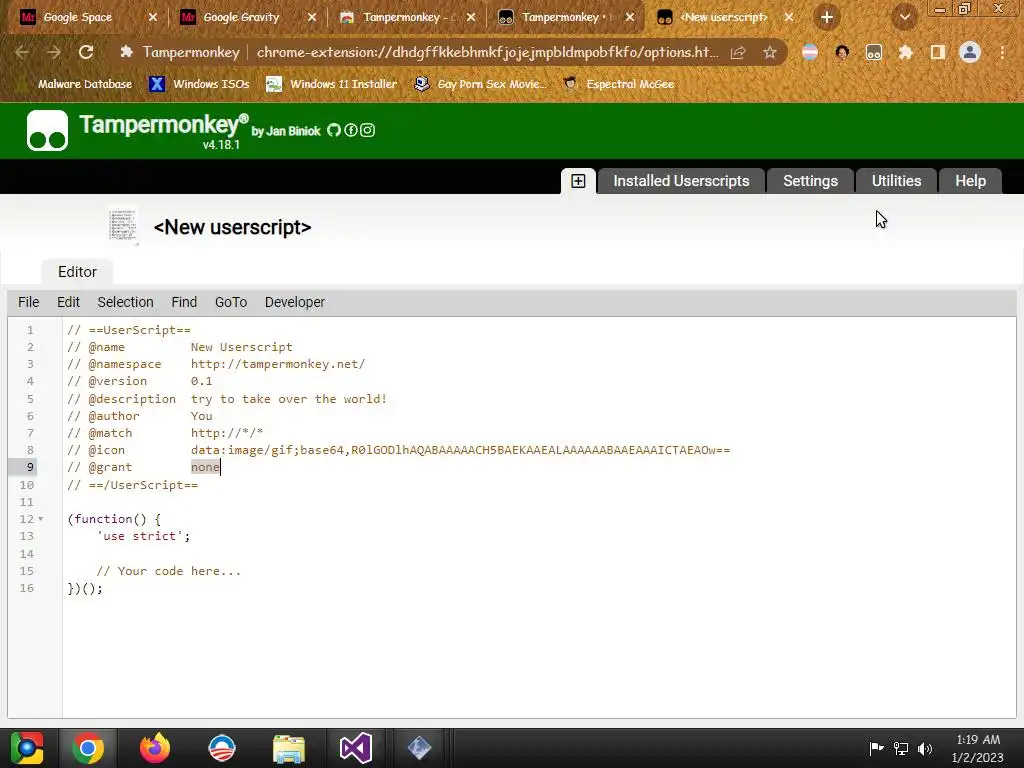Switch to the Help tab
Image resolution: width=1024 pixels, height=768 pixels.
click(x=970, y=181)
